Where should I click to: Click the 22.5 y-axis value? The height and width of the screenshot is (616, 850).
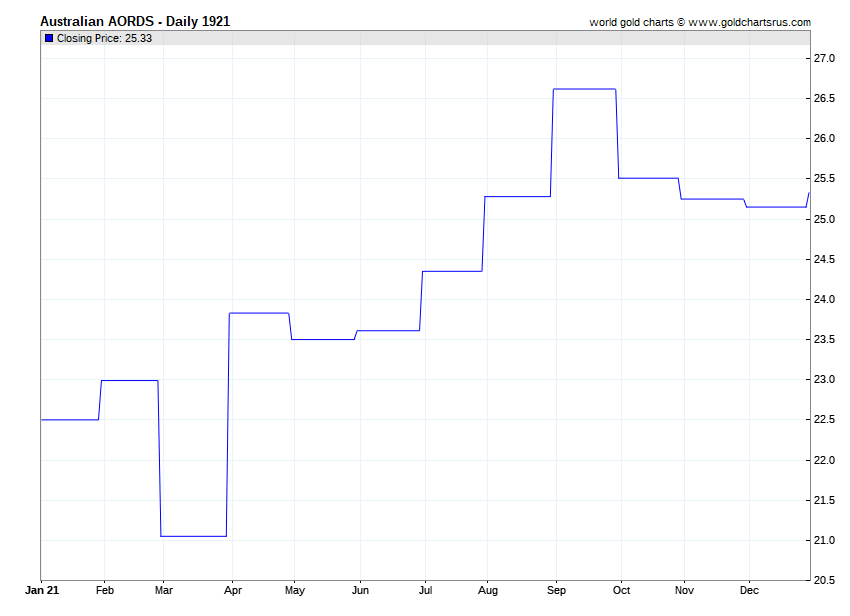(x=824, y=420)
